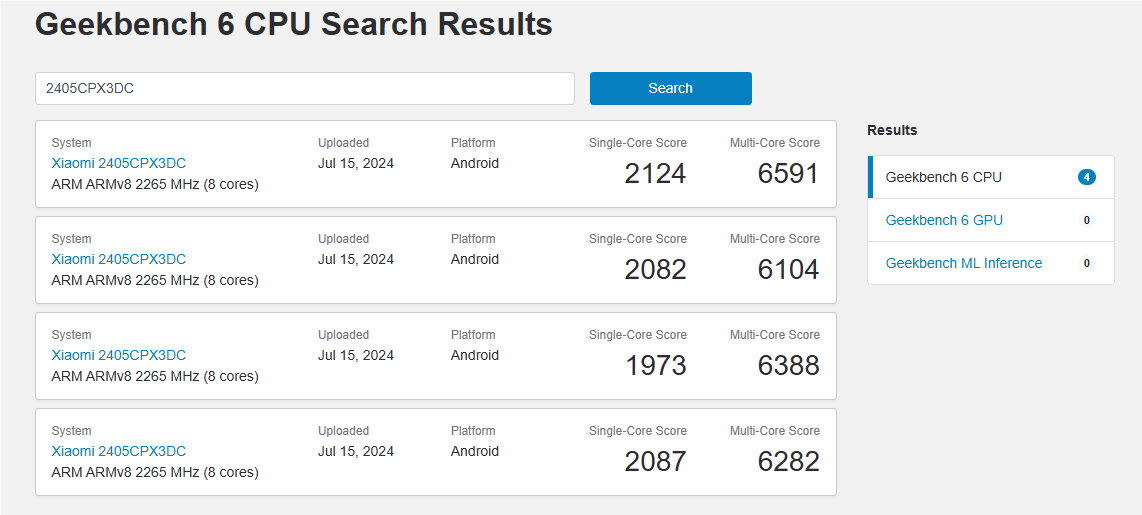This screenshot has width=1142, height=515.
Task: Click the blue result count badge showing 4
Action: [1086, 177]
